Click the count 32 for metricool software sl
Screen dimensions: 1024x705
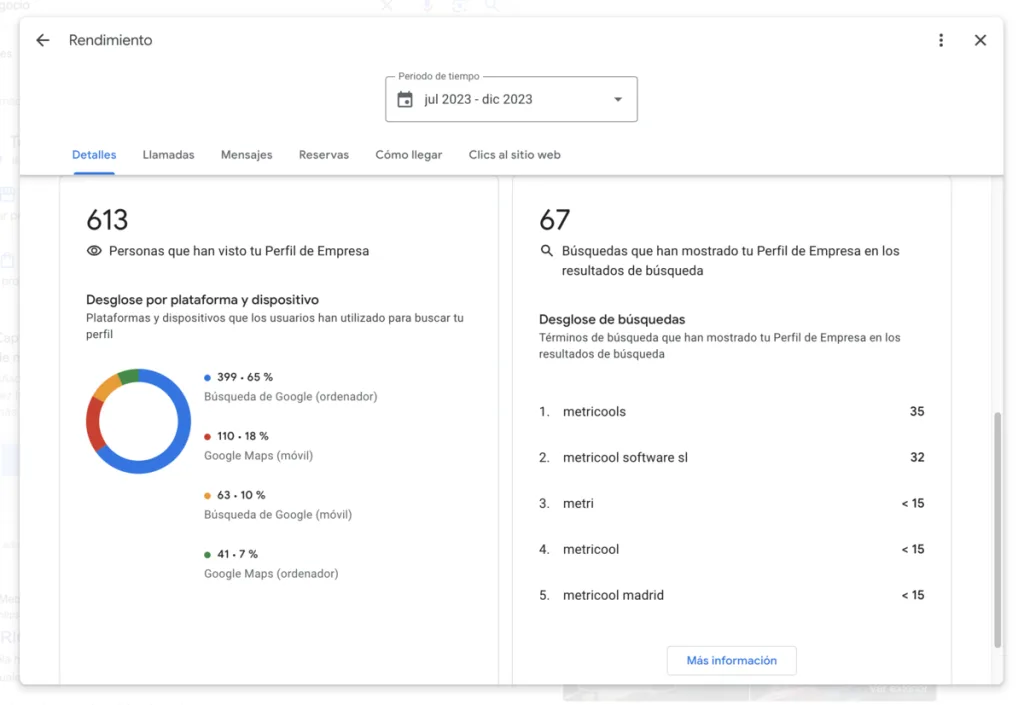917,458
